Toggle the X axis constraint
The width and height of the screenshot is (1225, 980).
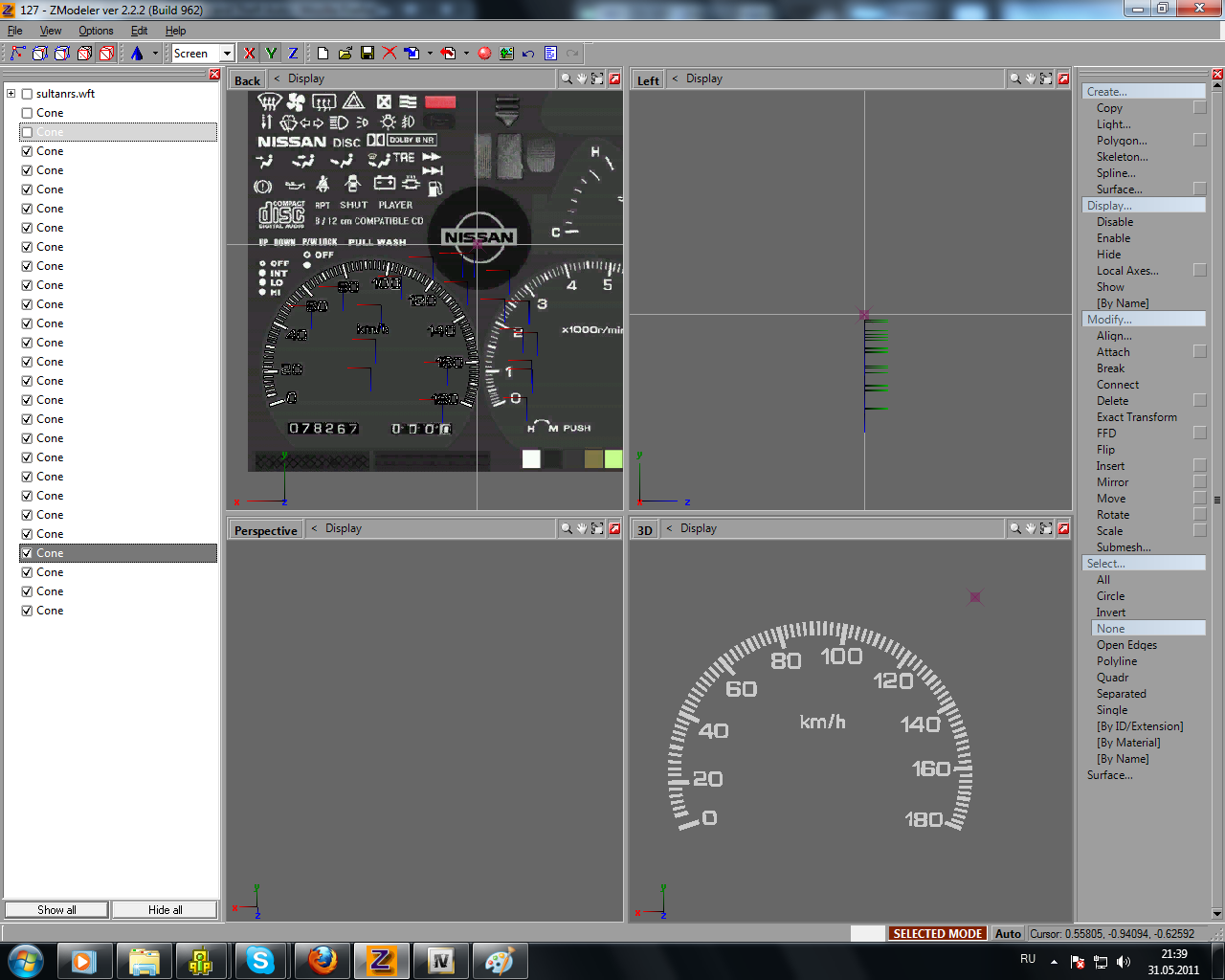click(250, 54)
